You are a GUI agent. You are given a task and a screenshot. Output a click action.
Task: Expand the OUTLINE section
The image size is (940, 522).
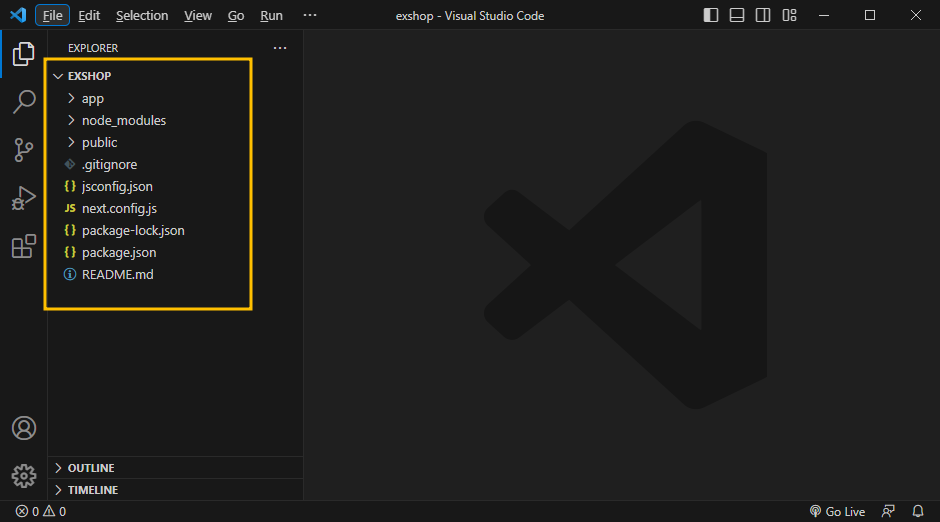pyautogui.click(x=175, y=468)
